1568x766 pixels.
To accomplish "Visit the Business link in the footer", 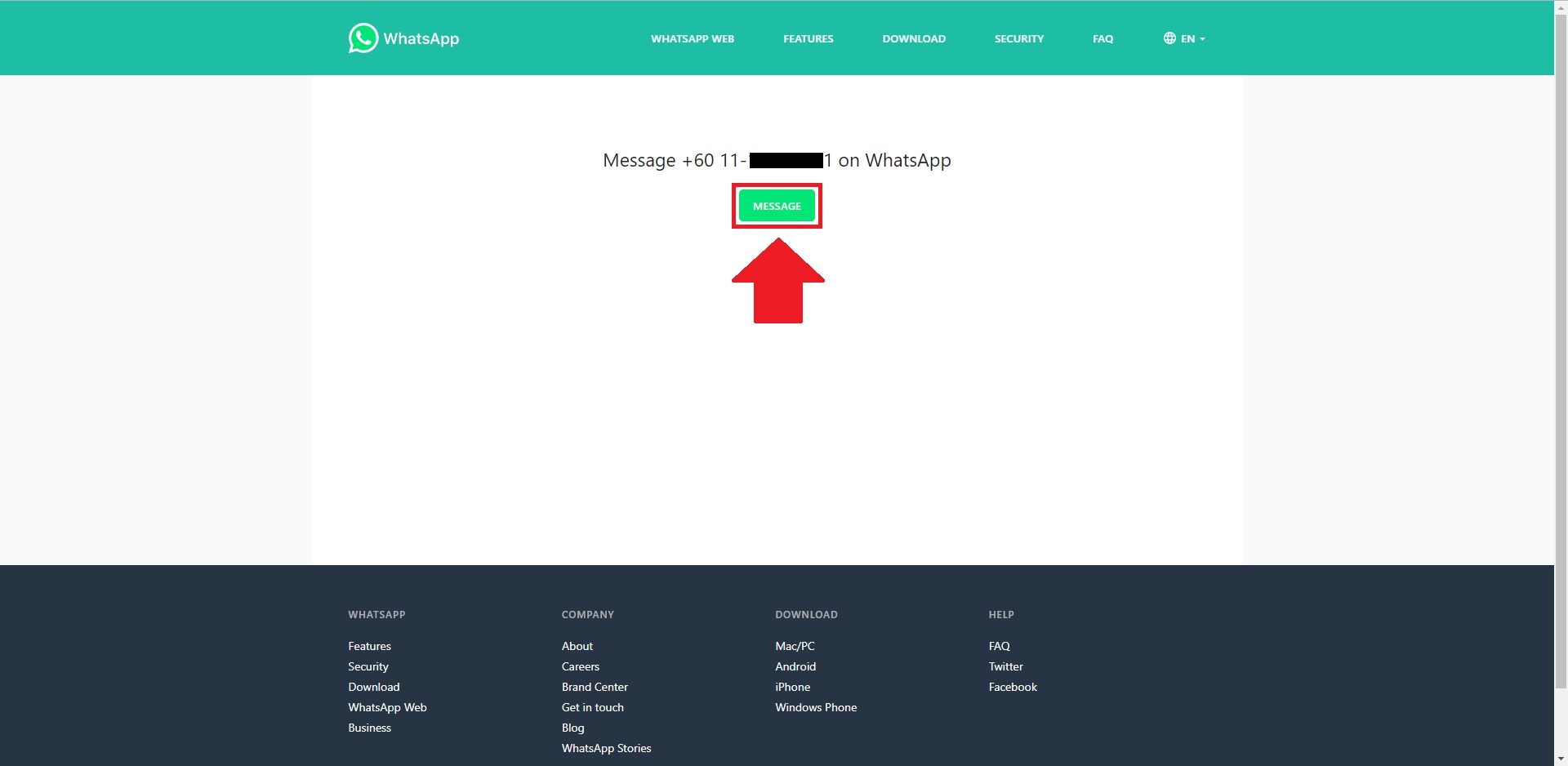I will tap(369, 728).
